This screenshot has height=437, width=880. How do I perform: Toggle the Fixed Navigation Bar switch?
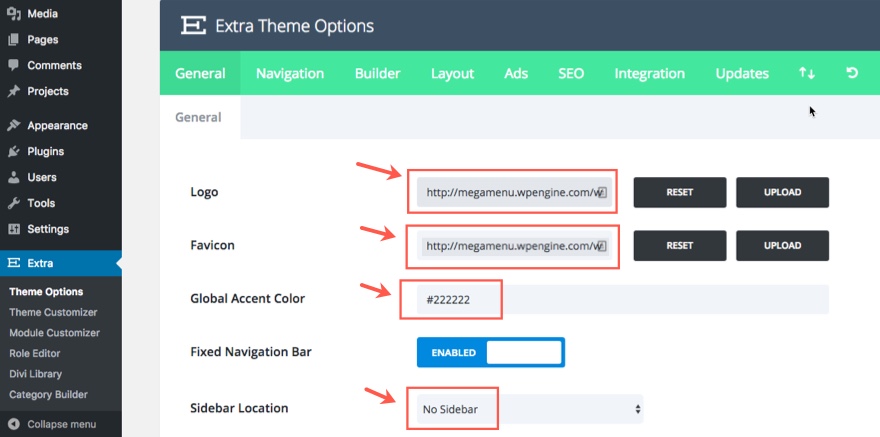tap(490, 352)
